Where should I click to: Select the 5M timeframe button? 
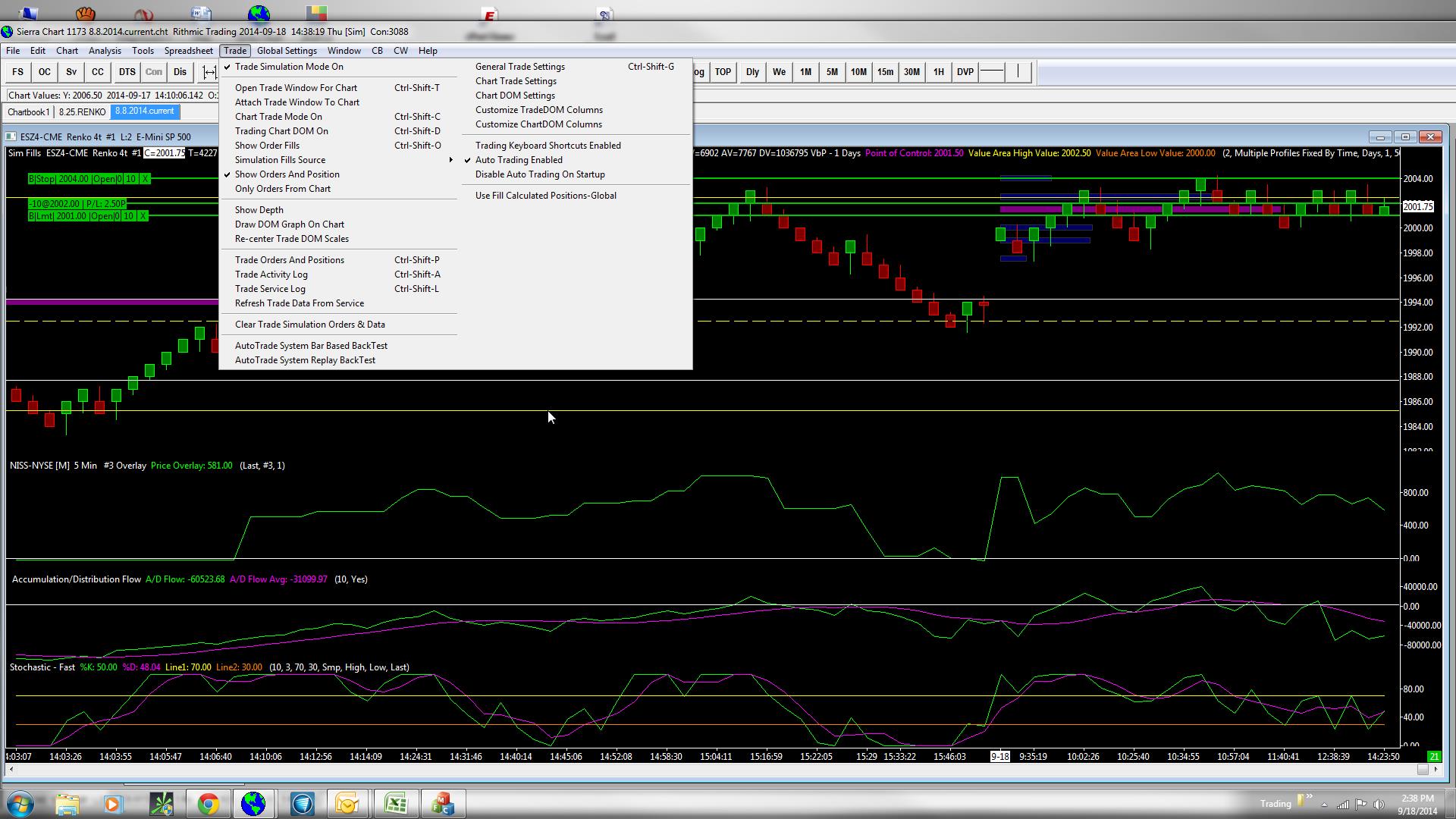[x=832, y=72]
